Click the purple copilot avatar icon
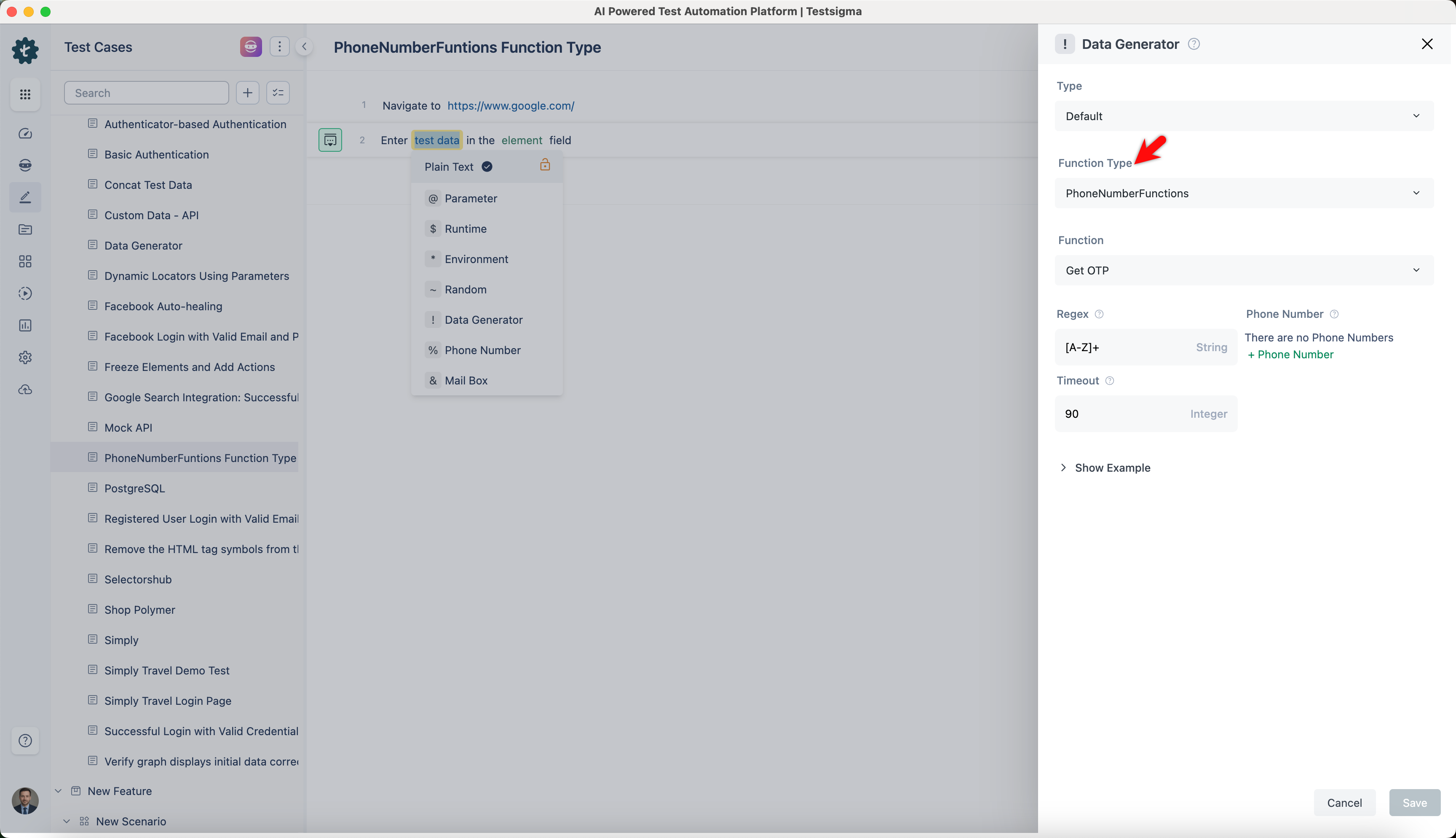 click(251, 47)
